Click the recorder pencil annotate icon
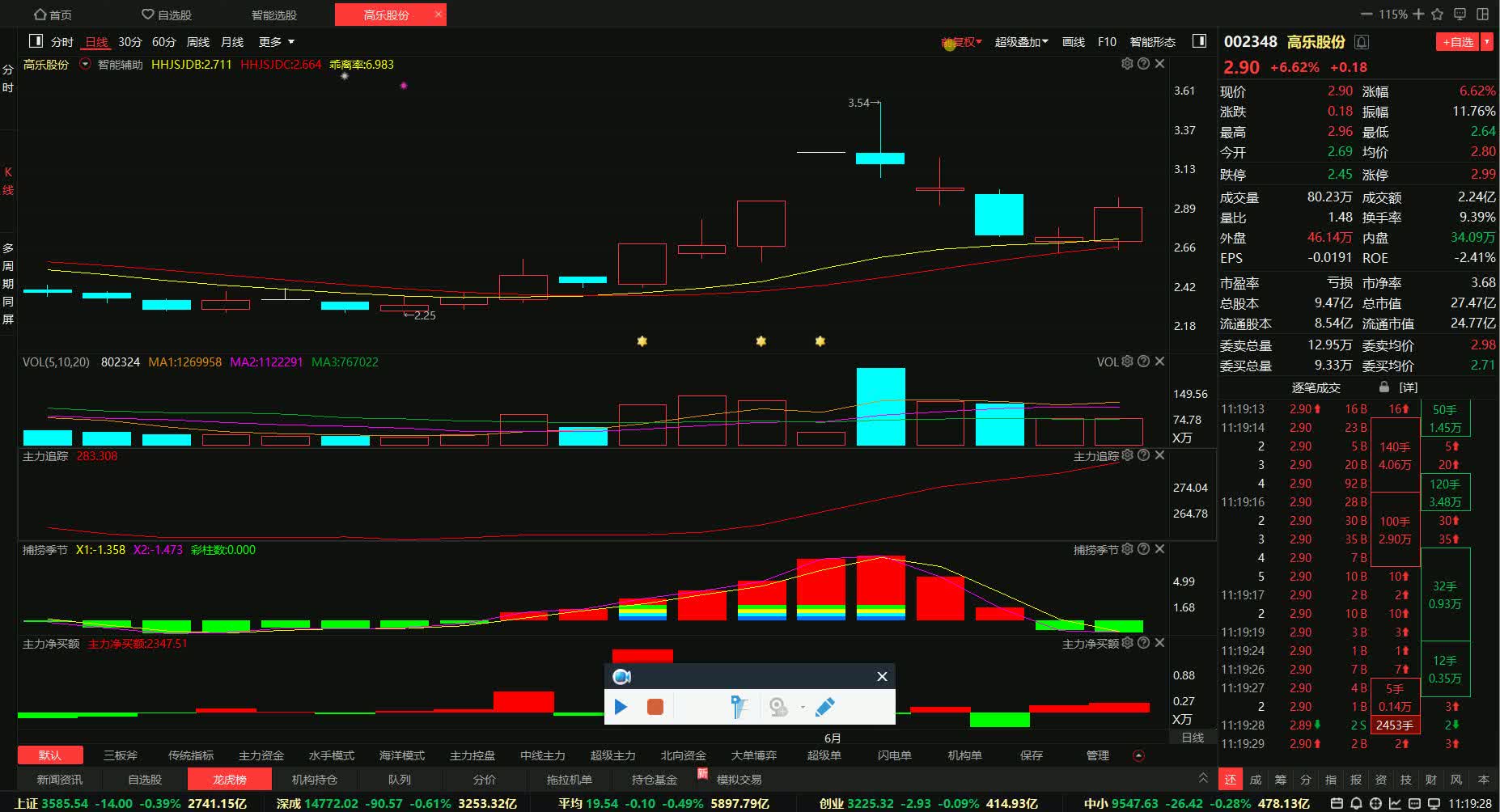This screenshot has width=1500, height=812. click(825, 707)
